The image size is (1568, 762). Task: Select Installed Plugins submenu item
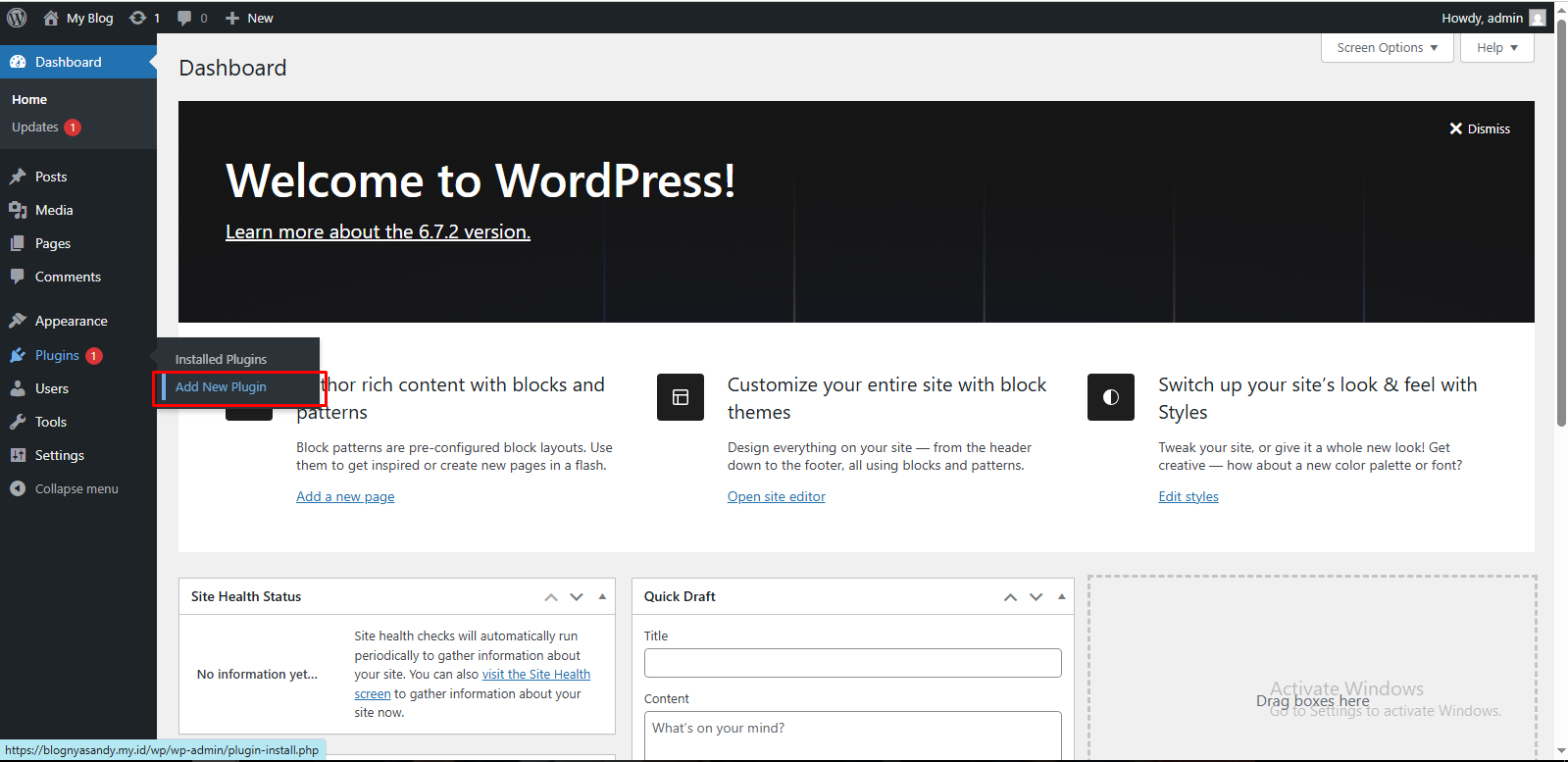point(221,360)
